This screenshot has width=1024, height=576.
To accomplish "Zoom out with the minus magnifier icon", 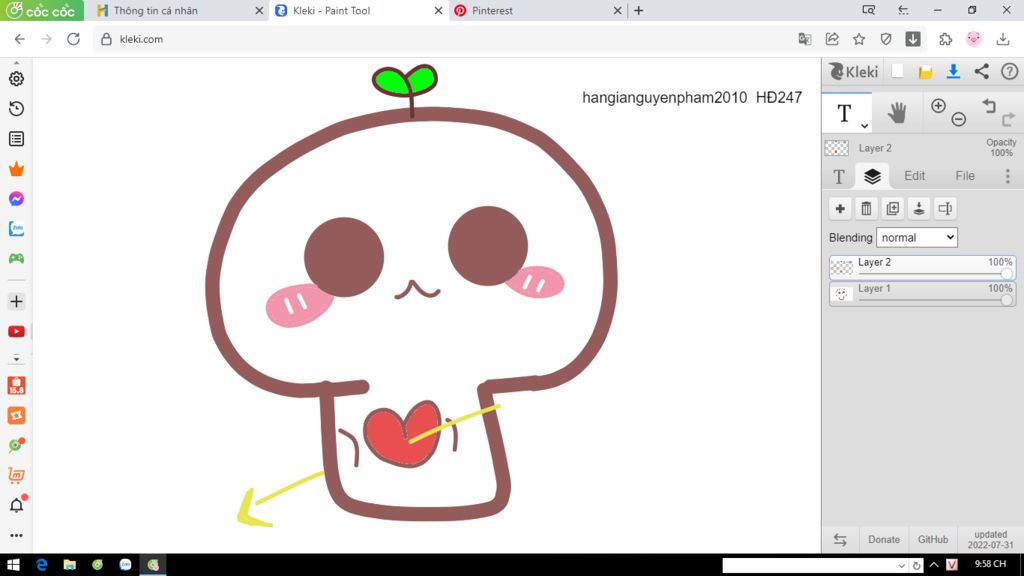I will [x=958, y=119].
